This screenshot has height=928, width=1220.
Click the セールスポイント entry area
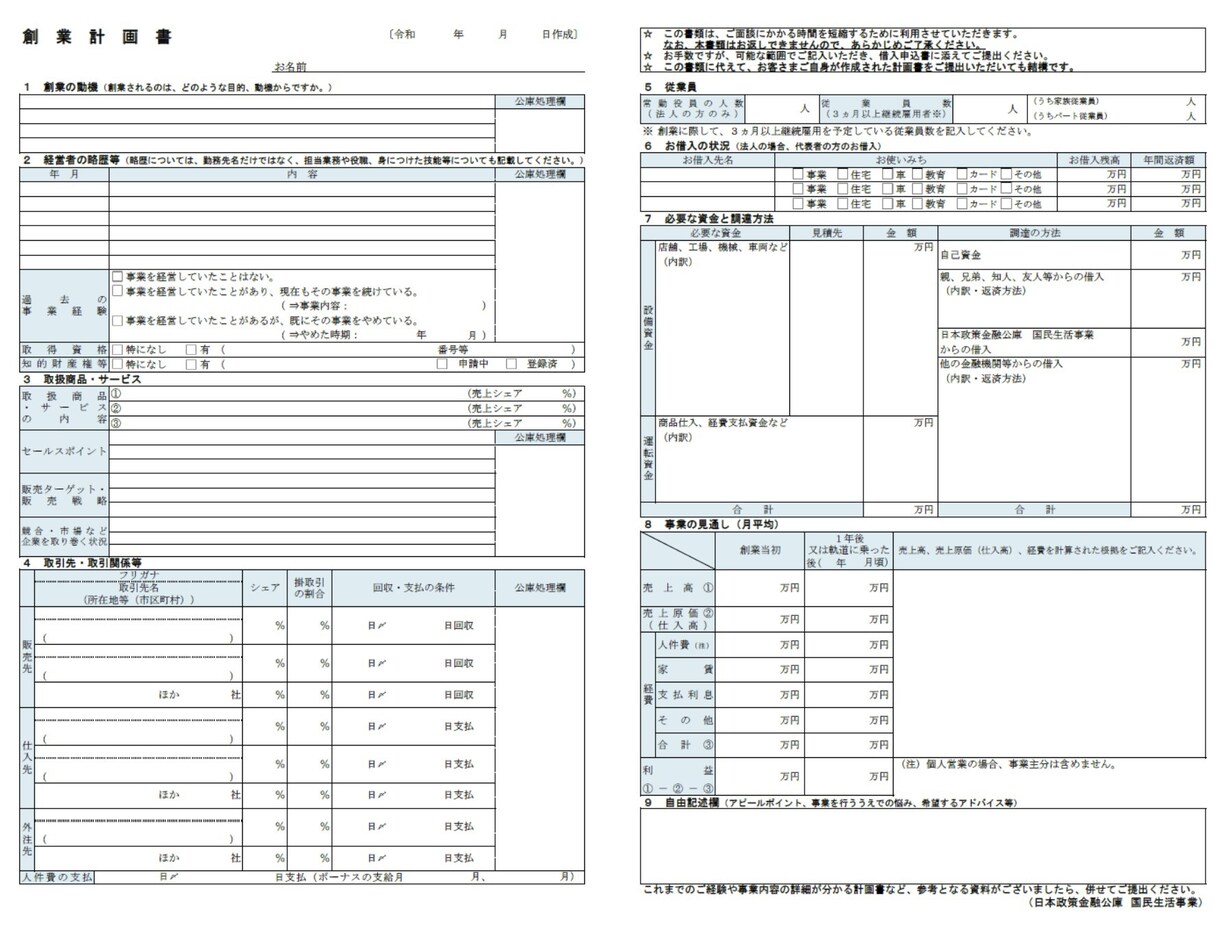[x=302, y=451]
